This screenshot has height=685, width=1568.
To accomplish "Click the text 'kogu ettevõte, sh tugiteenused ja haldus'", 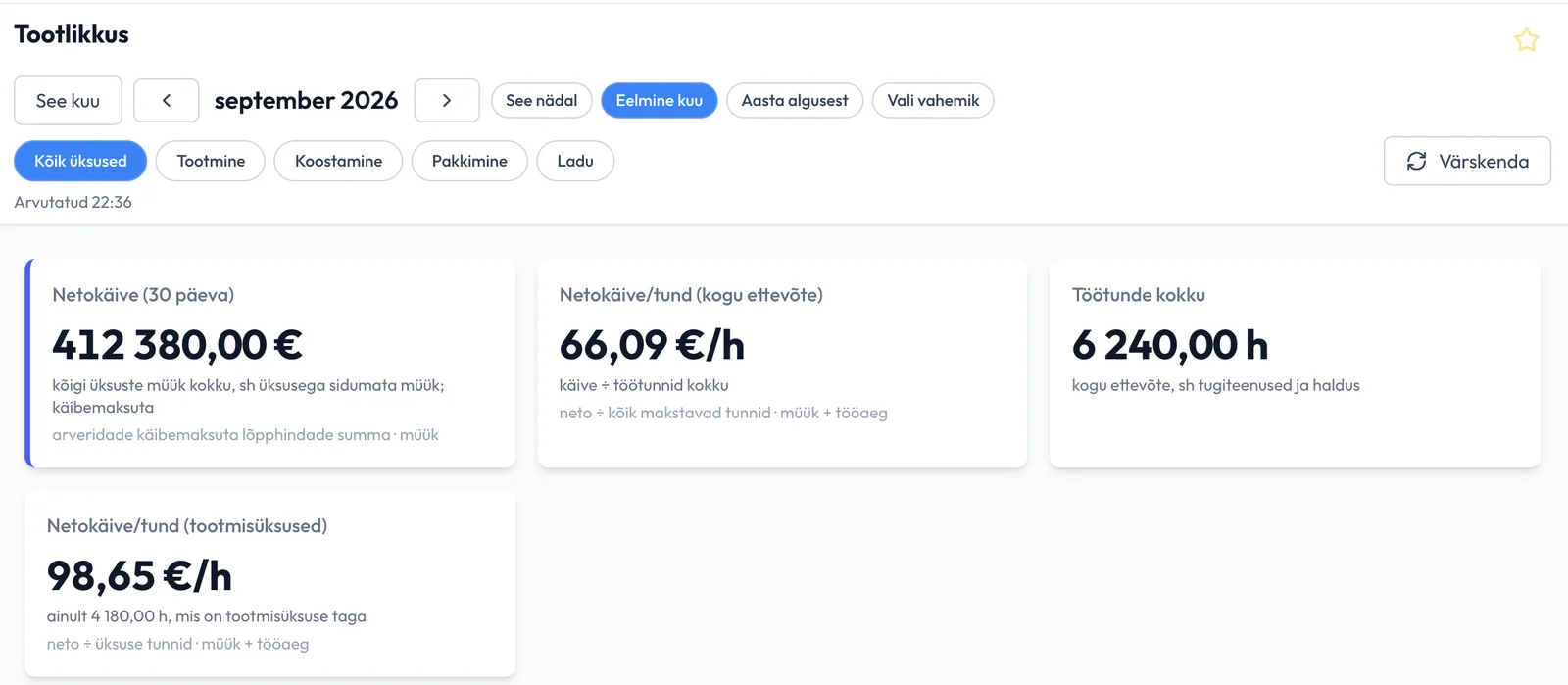I will (x=1216, y=385).
